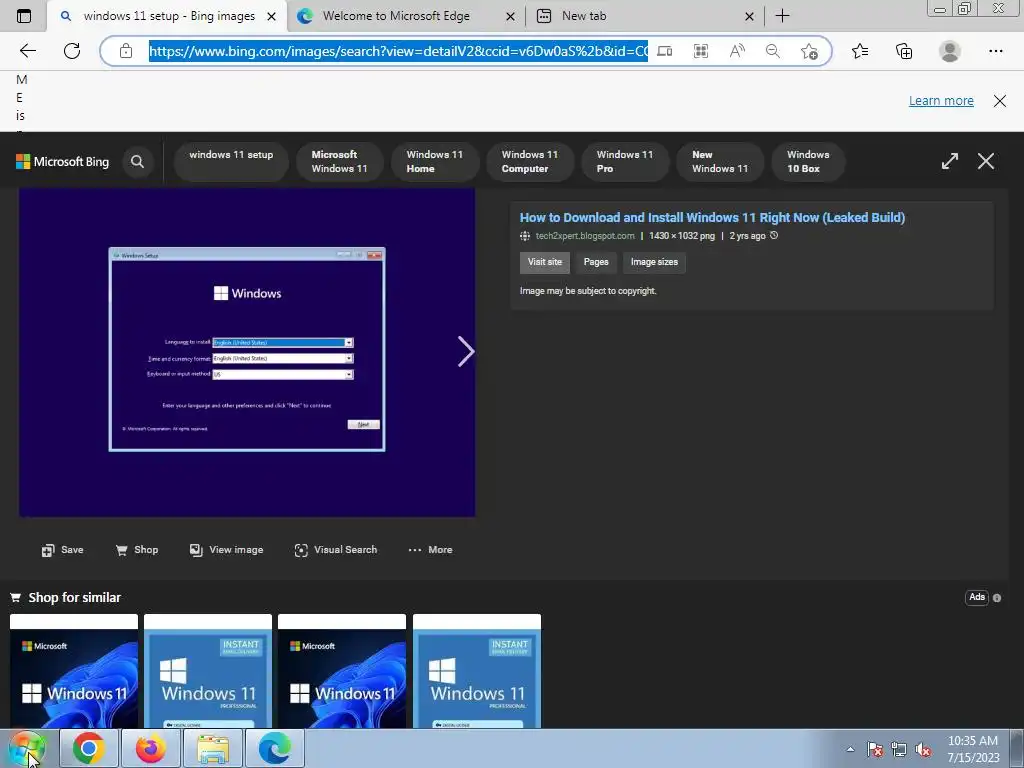This screenshot has width=1024, height=768.
Task: Dismiss the notification bar with X
Action: tap(999, 101)
